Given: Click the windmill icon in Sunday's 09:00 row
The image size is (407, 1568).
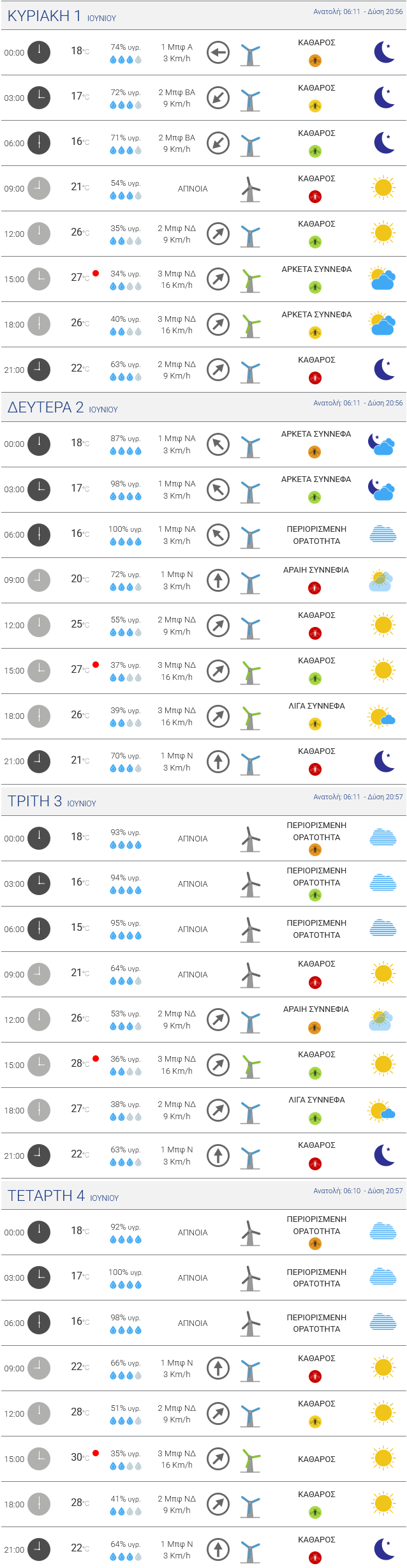Looking at the screenshot, I should pyautogui.click(x=251, y=189).
